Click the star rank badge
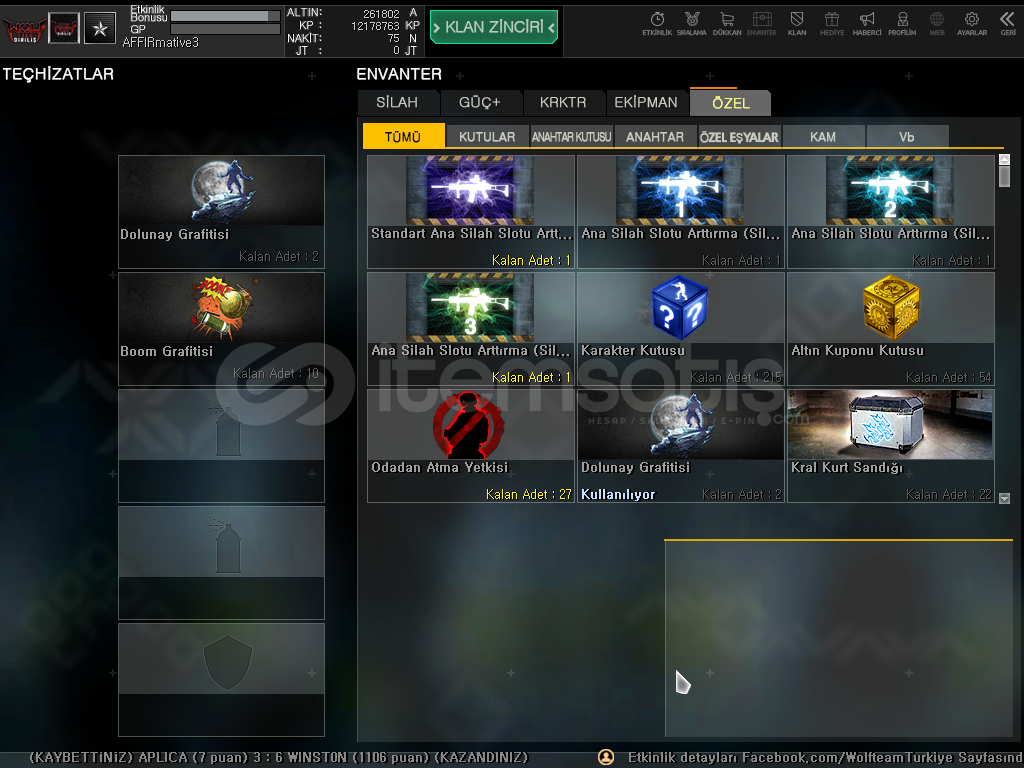The image size is (1024, 768). [100, 28]
